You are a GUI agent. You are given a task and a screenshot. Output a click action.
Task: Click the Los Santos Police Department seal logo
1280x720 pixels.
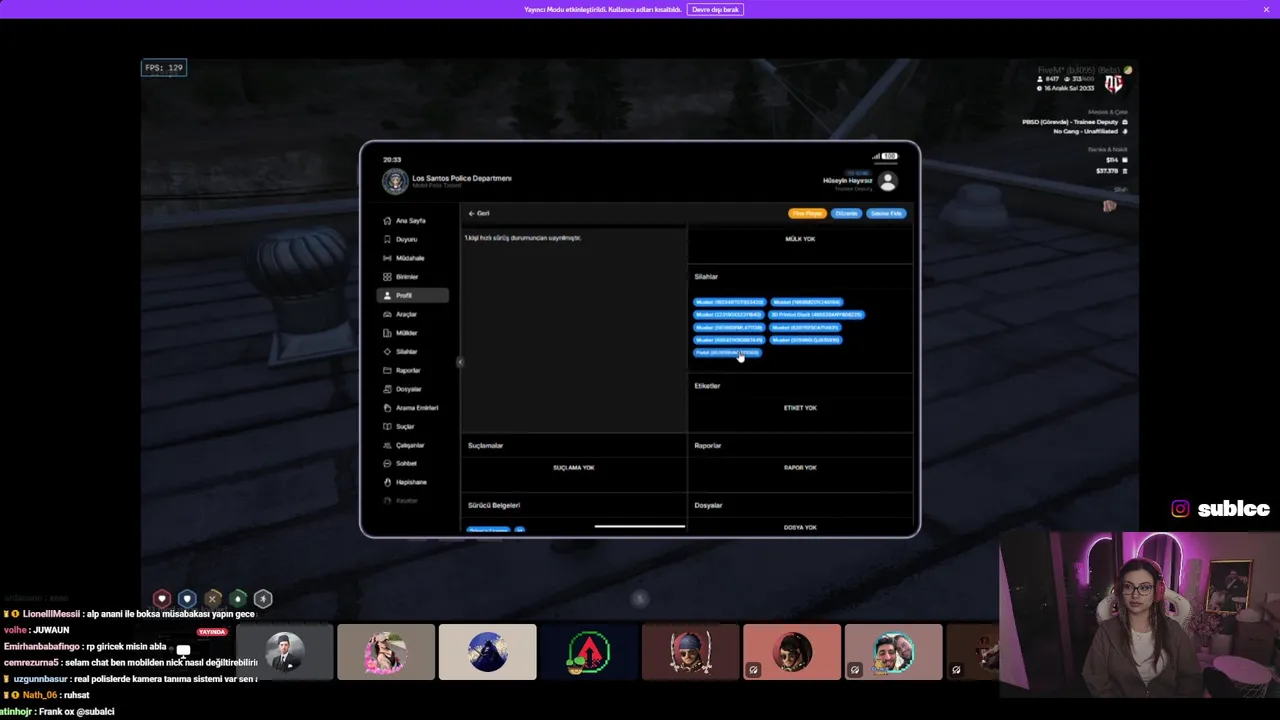pos(395,181)
